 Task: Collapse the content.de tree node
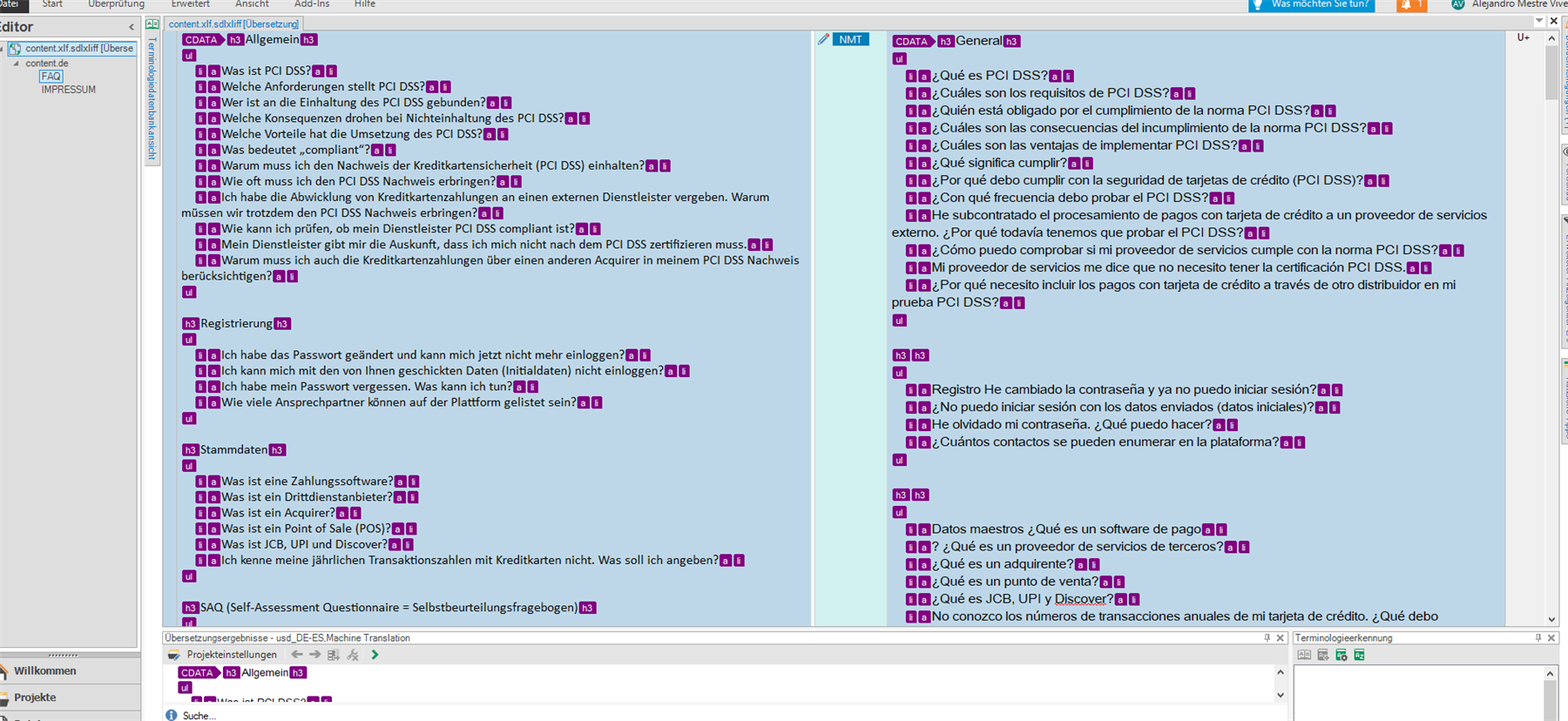tap(16, 64)
